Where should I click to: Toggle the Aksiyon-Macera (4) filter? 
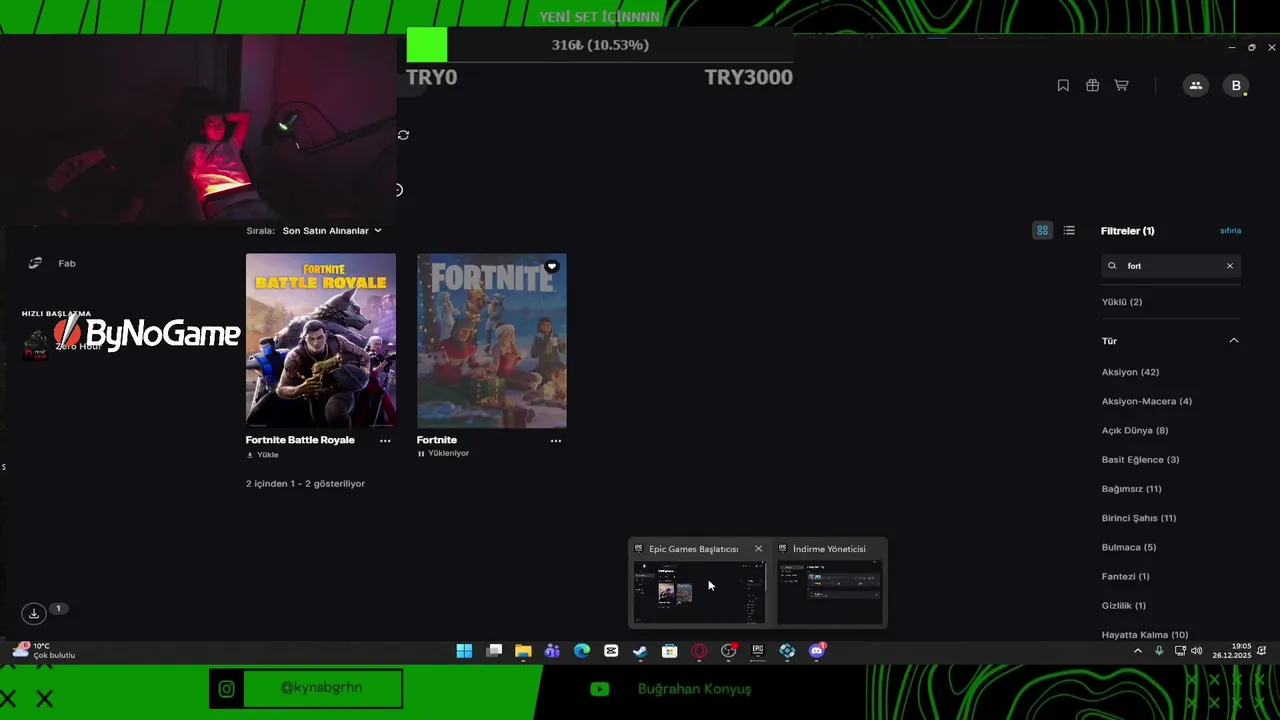[x=1147, y=401]
